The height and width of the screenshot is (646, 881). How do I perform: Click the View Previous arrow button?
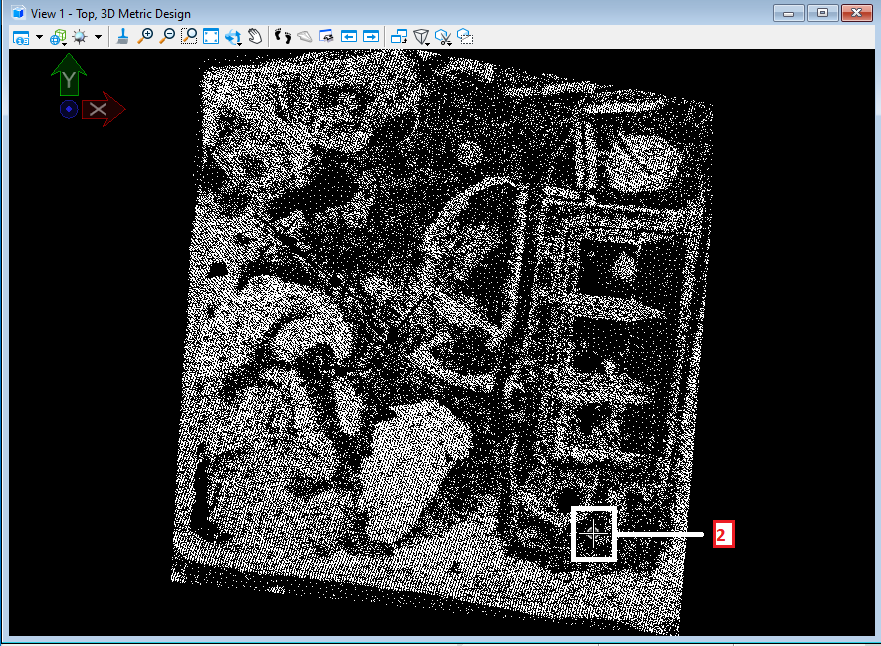click(349, 37)
